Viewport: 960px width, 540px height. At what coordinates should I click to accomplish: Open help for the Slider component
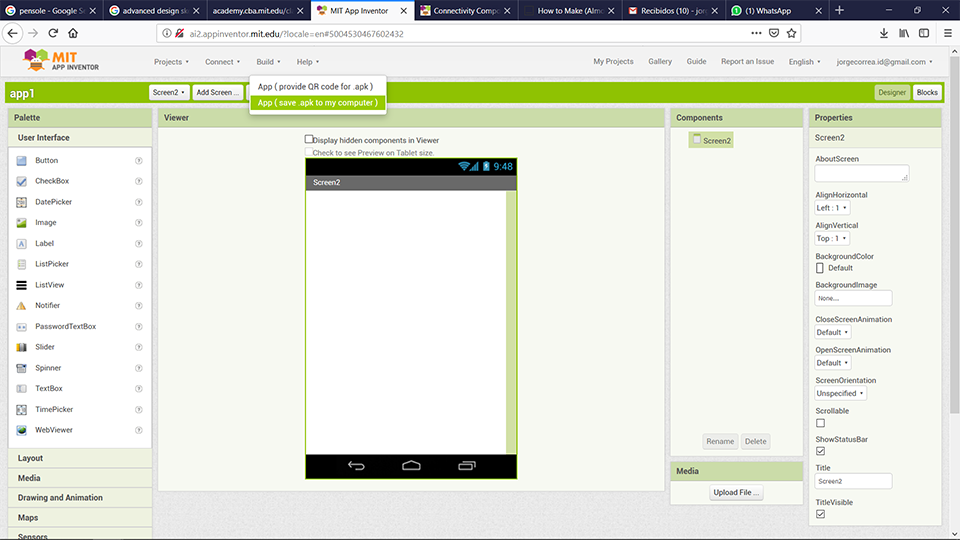[x=139, y=347]
